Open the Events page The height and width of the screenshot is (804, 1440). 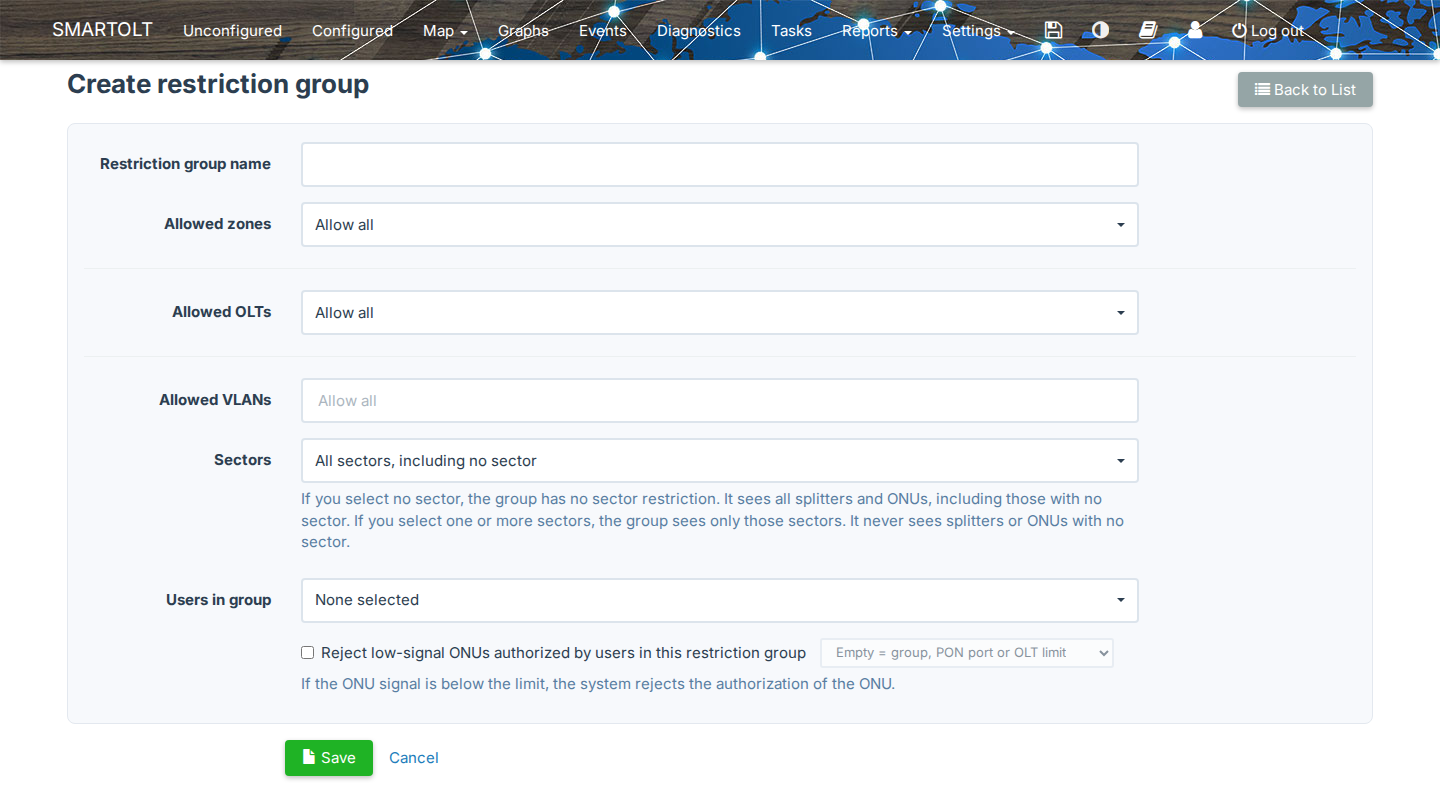(603, 31)
